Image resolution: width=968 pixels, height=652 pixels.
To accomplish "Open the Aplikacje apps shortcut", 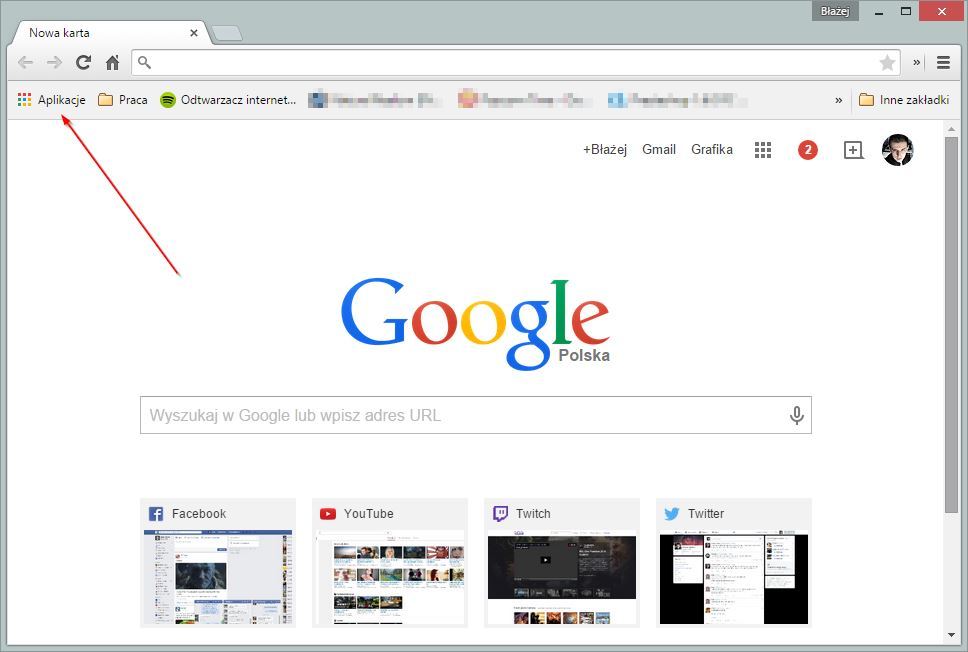I will coord(52,100).
